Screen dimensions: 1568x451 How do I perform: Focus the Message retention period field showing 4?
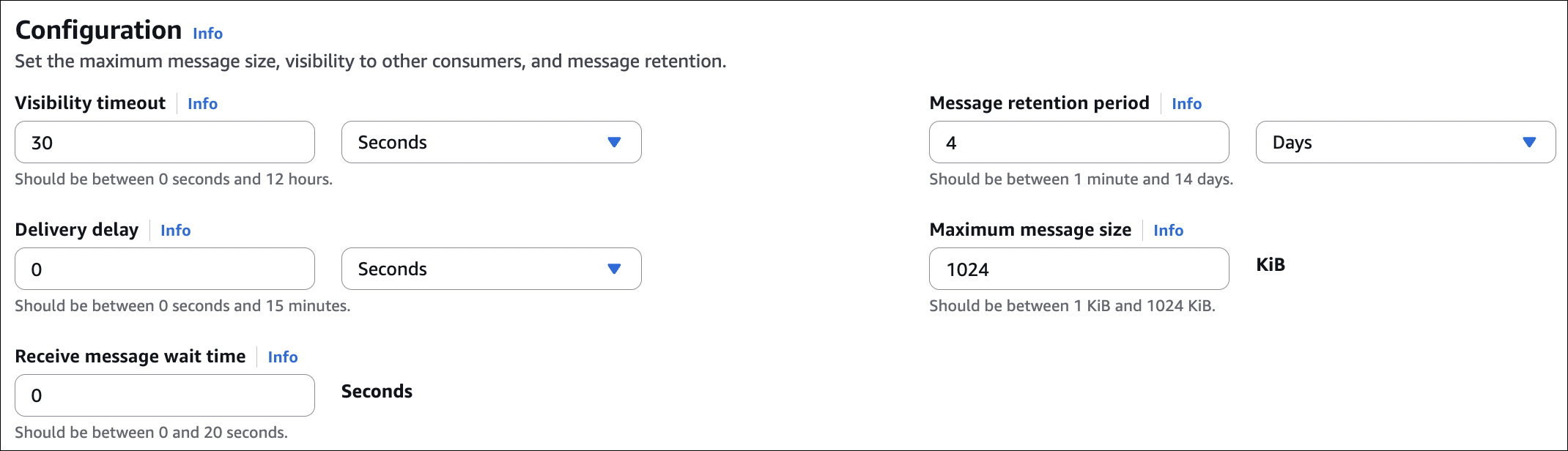pyautogui.click(x=1079, y=142)
